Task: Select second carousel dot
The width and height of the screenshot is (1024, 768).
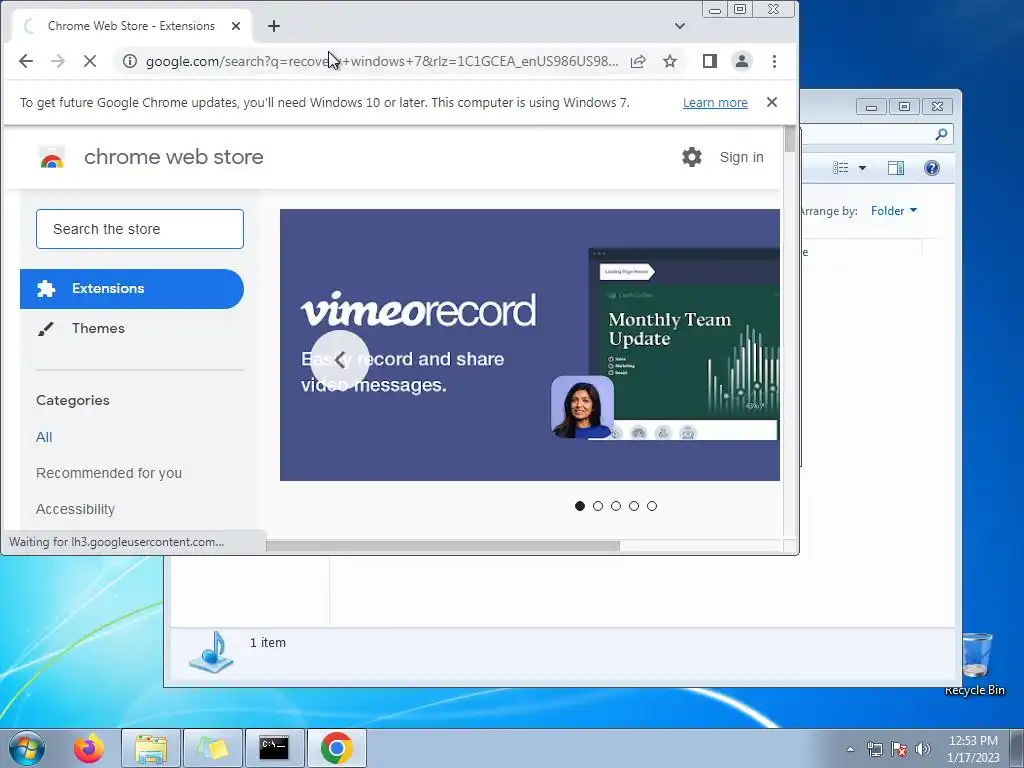Action: 598,506
